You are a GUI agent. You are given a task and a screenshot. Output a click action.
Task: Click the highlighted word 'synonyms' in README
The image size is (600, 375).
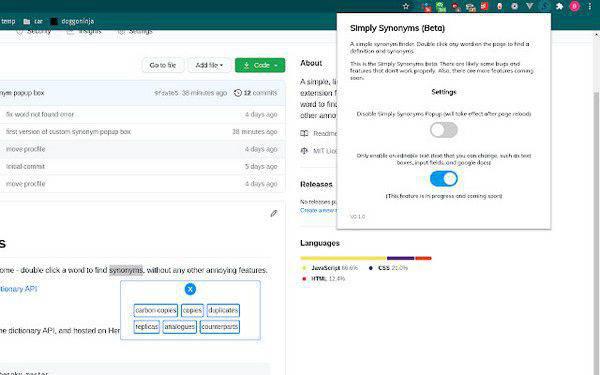(x=126, y=270)
